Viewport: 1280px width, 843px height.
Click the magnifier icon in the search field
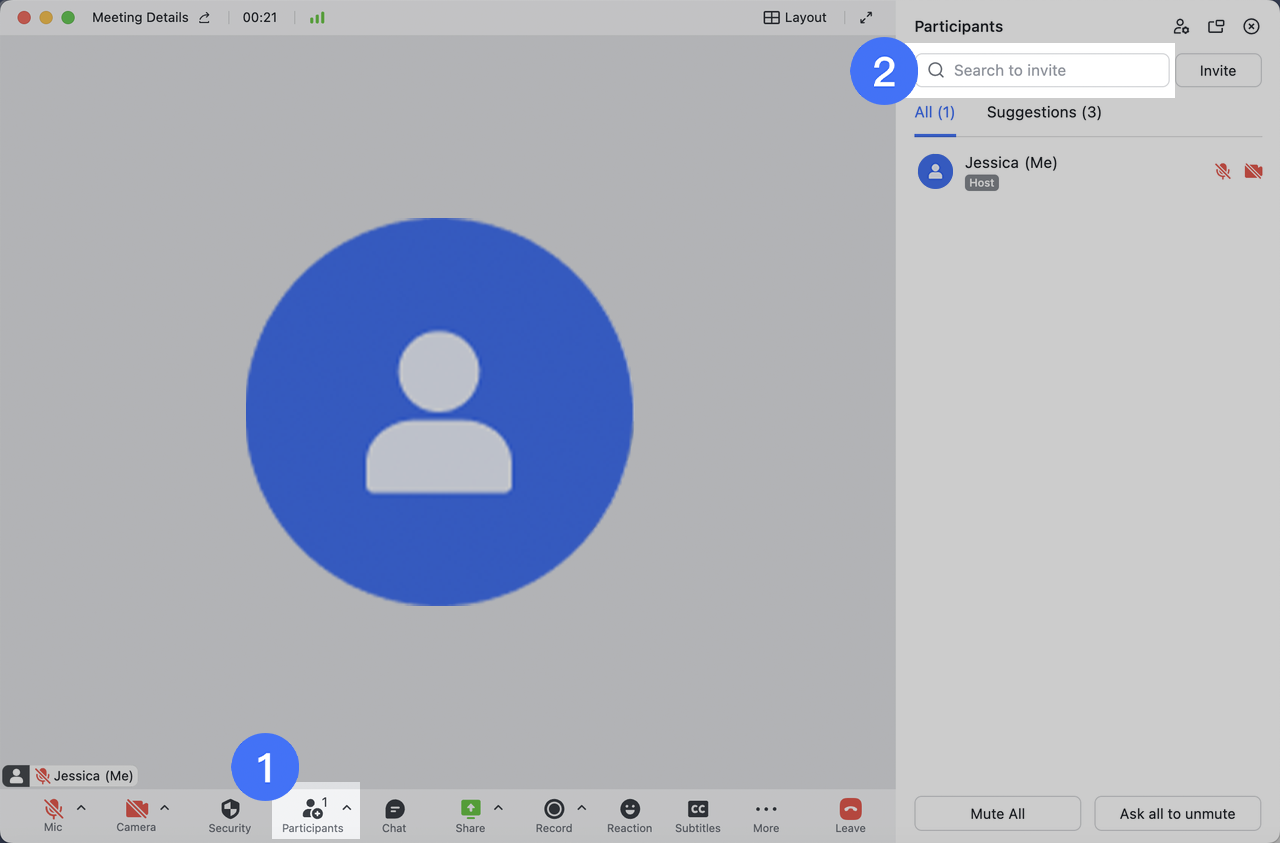click(936, 70)
